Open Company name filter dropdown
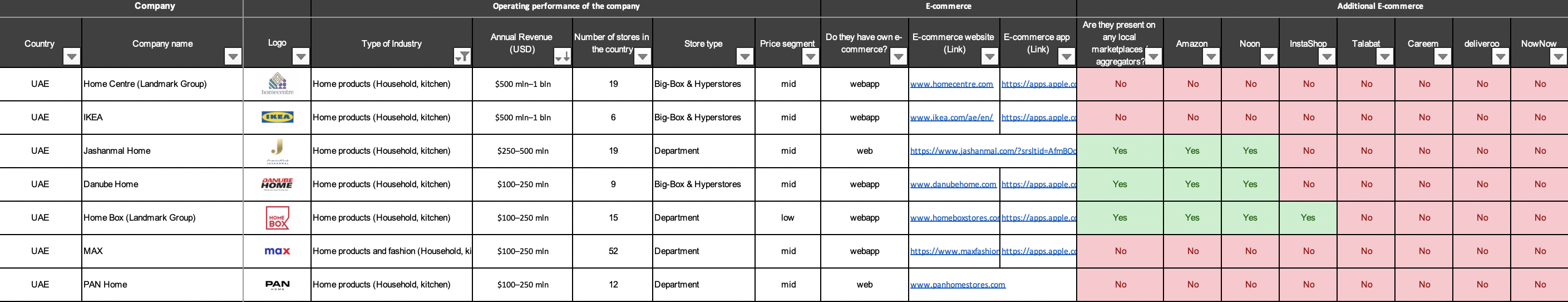Image resolution: width=1568 pixels, height=302 pixels. click(233, 57)
